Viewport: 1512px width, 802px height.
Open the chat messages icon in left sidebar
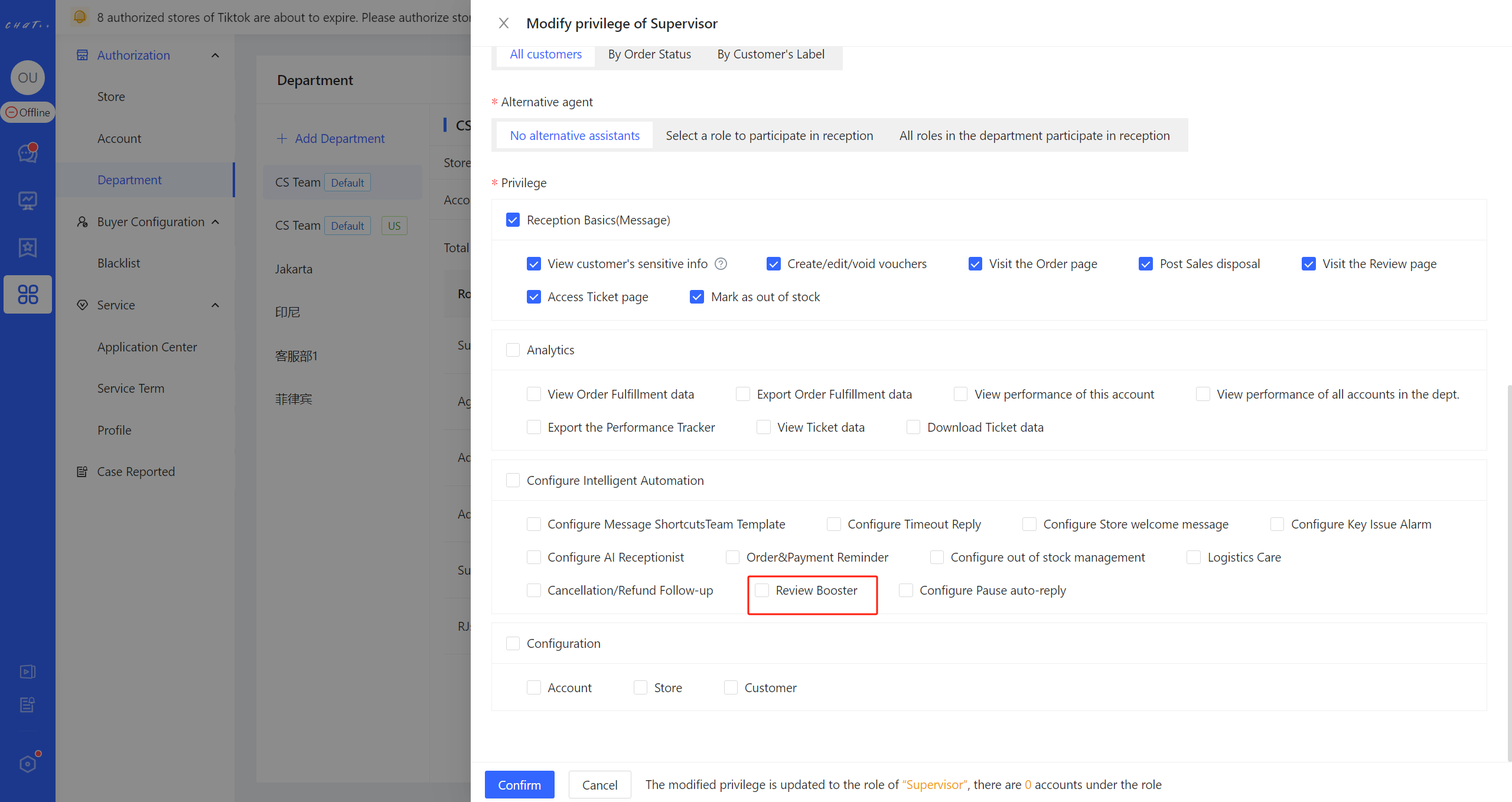pos(28,153)
